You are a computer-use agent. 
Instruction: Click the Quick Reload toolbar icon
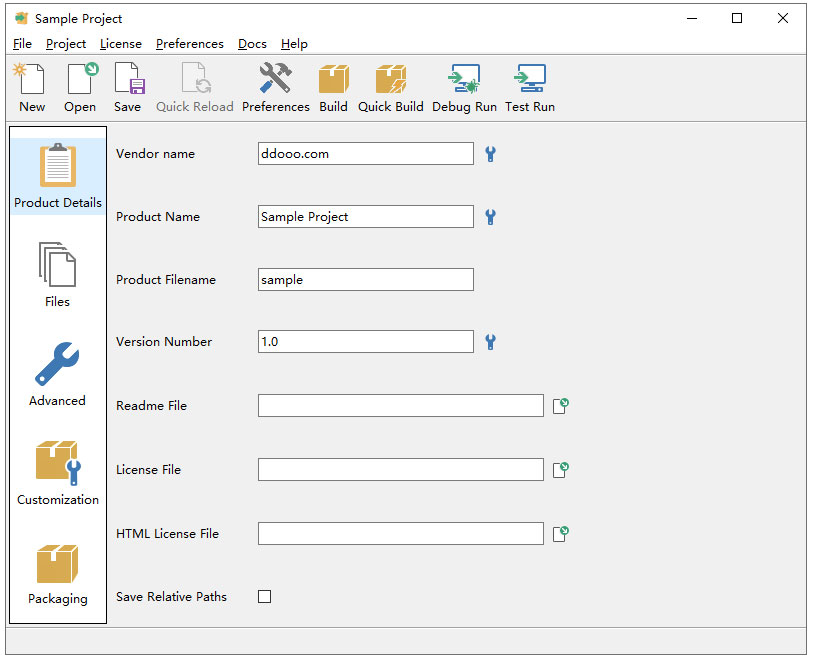pos(194,87)
